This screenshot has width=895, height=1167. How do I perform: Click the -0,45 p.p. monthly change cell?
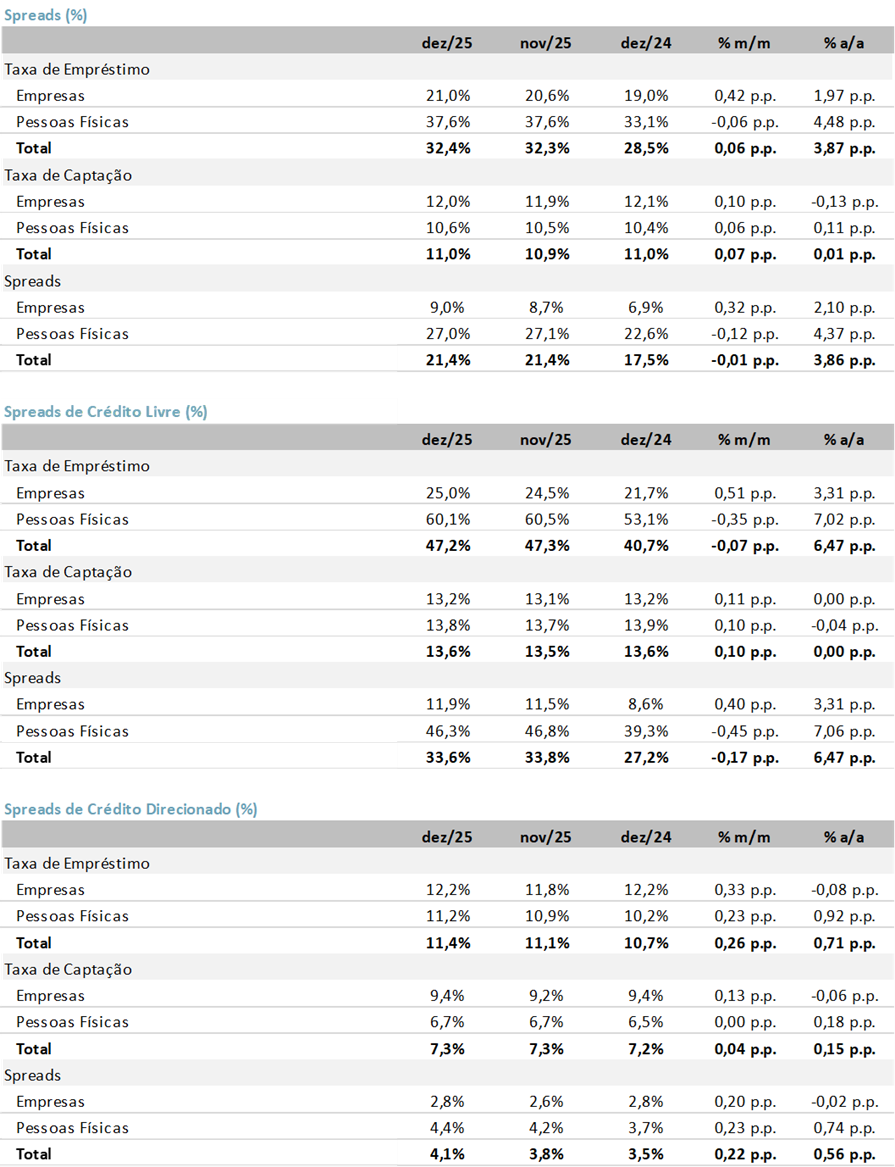744,731
